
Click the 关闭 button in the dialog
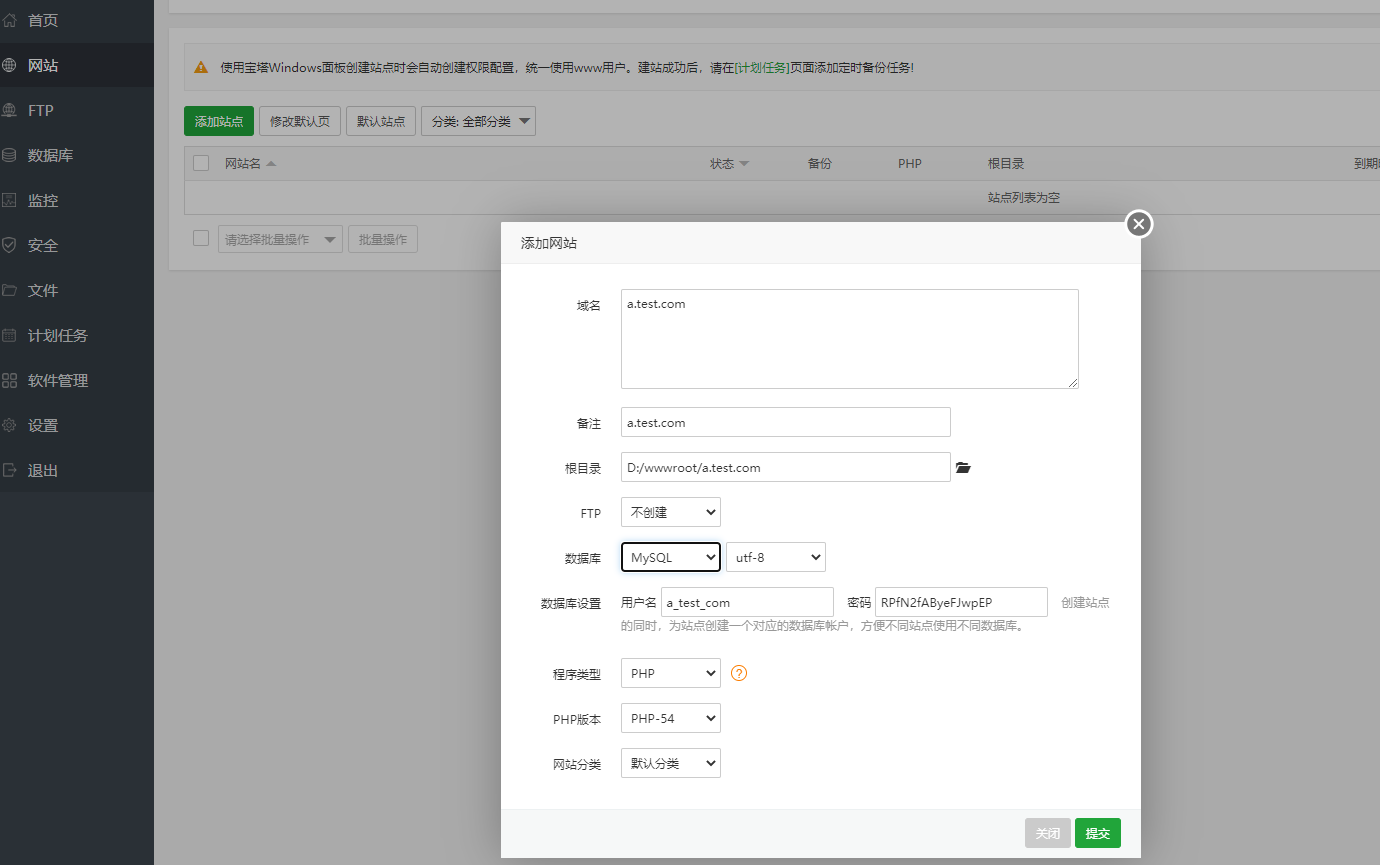tap(1048, 833)
